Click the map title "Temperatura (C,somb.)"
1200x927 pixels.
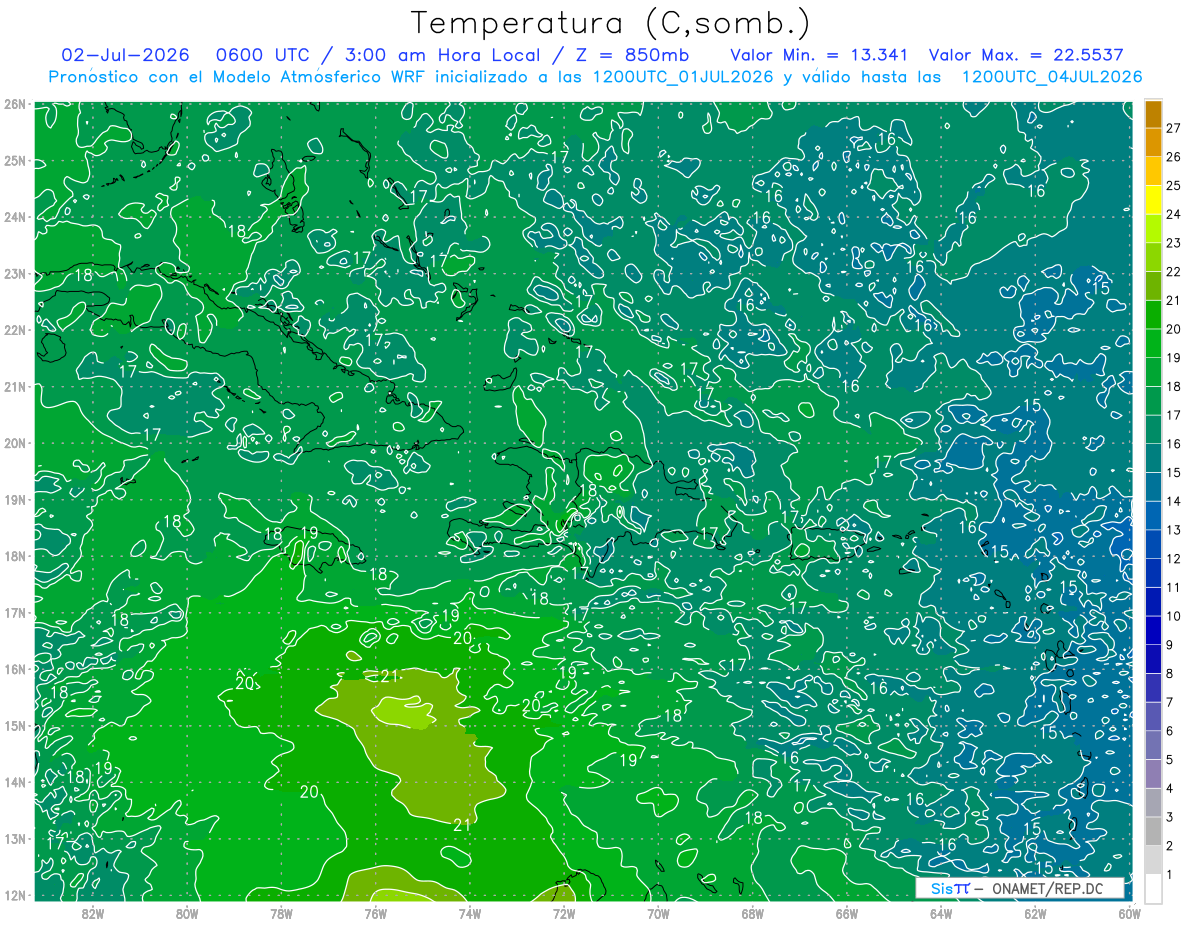coord(610,22)
